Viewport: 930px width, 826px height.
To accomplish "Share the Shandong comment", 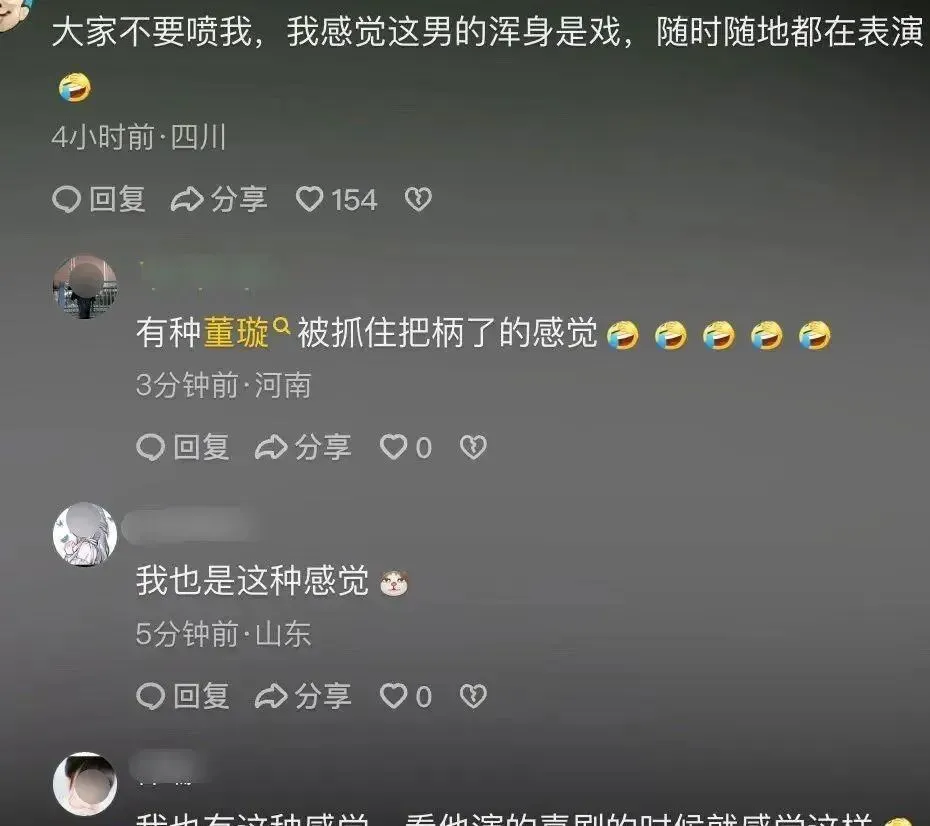I will coord(303,696).
